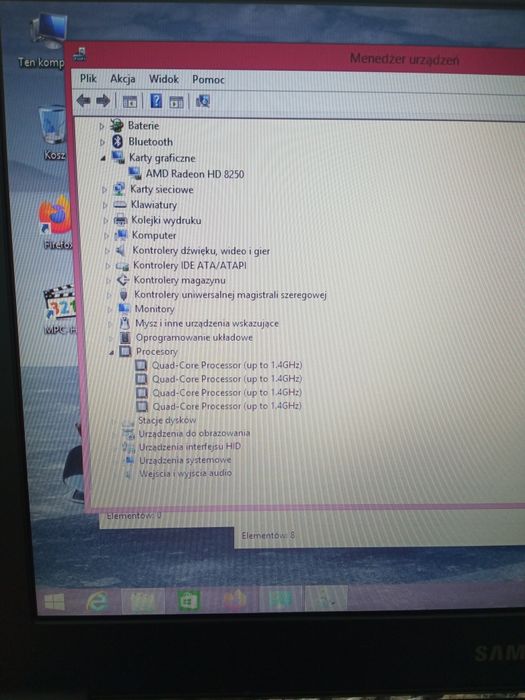Screen dimensions: 525x700
Task: Select the AMD Radeon HD 8250 entry
Action: tap(195, 174)
